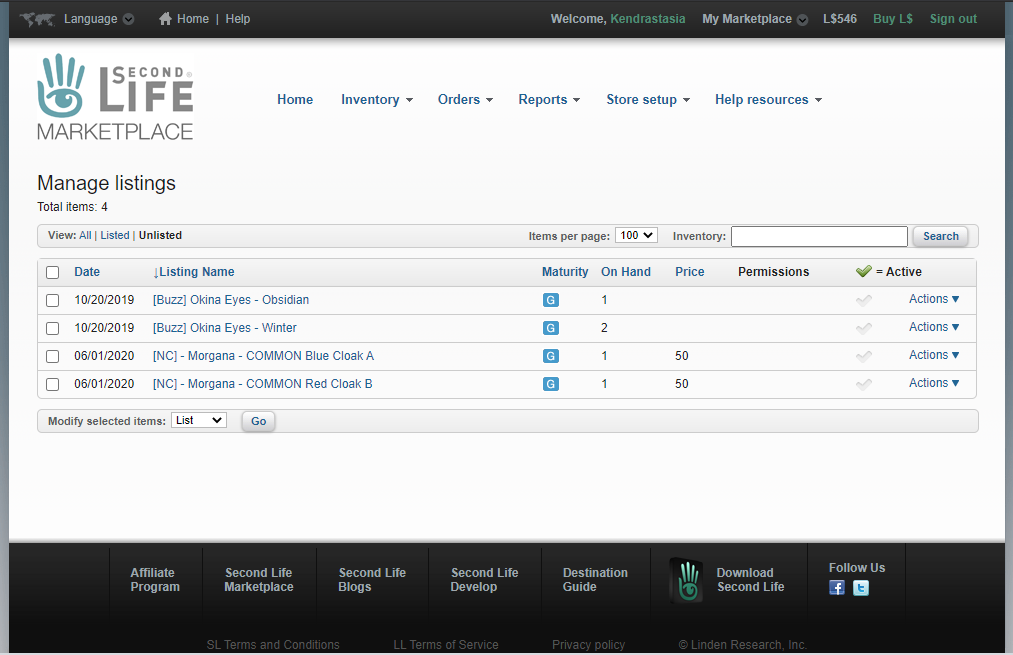Show All listings view
1013x655 pixels.
coord(85,235)
